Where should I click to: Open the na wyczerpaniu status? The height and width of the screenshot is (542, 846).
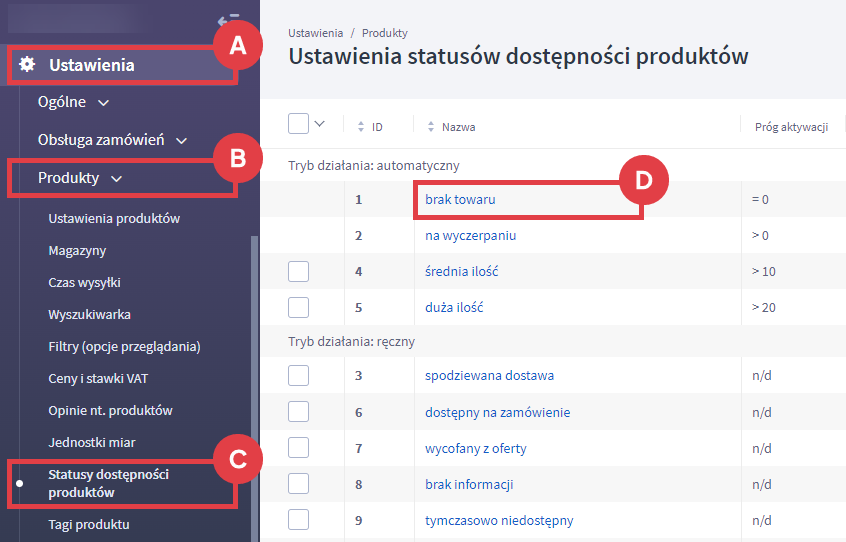(470, 235)
